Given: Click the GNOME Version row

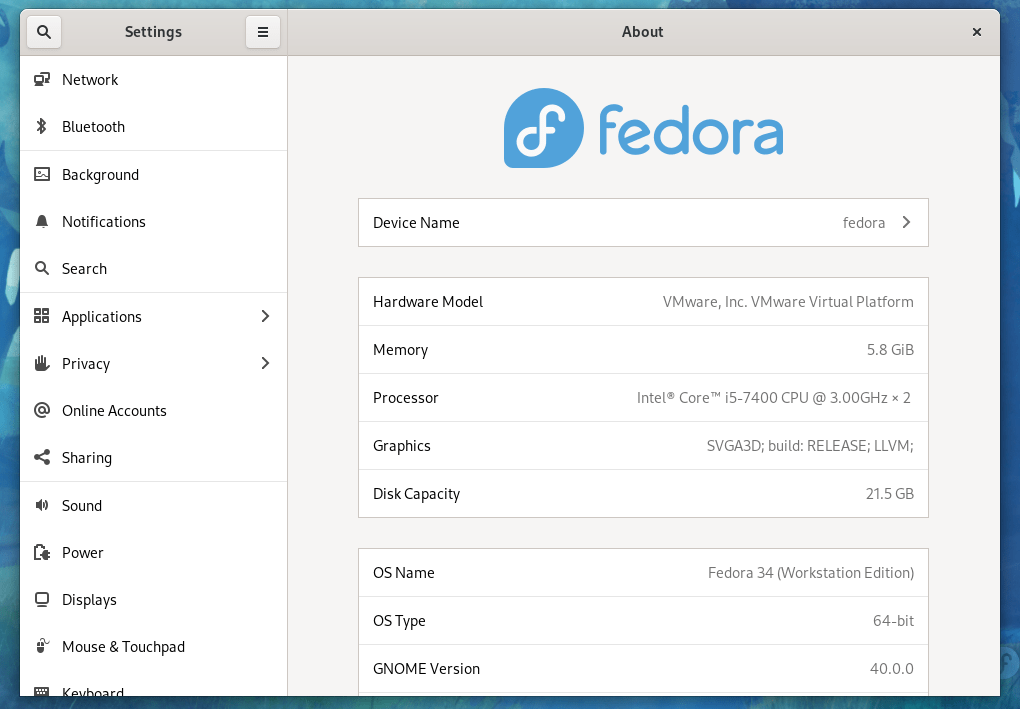Looking at the screenshot, I should pyautogui.click(x=643, y=668).
